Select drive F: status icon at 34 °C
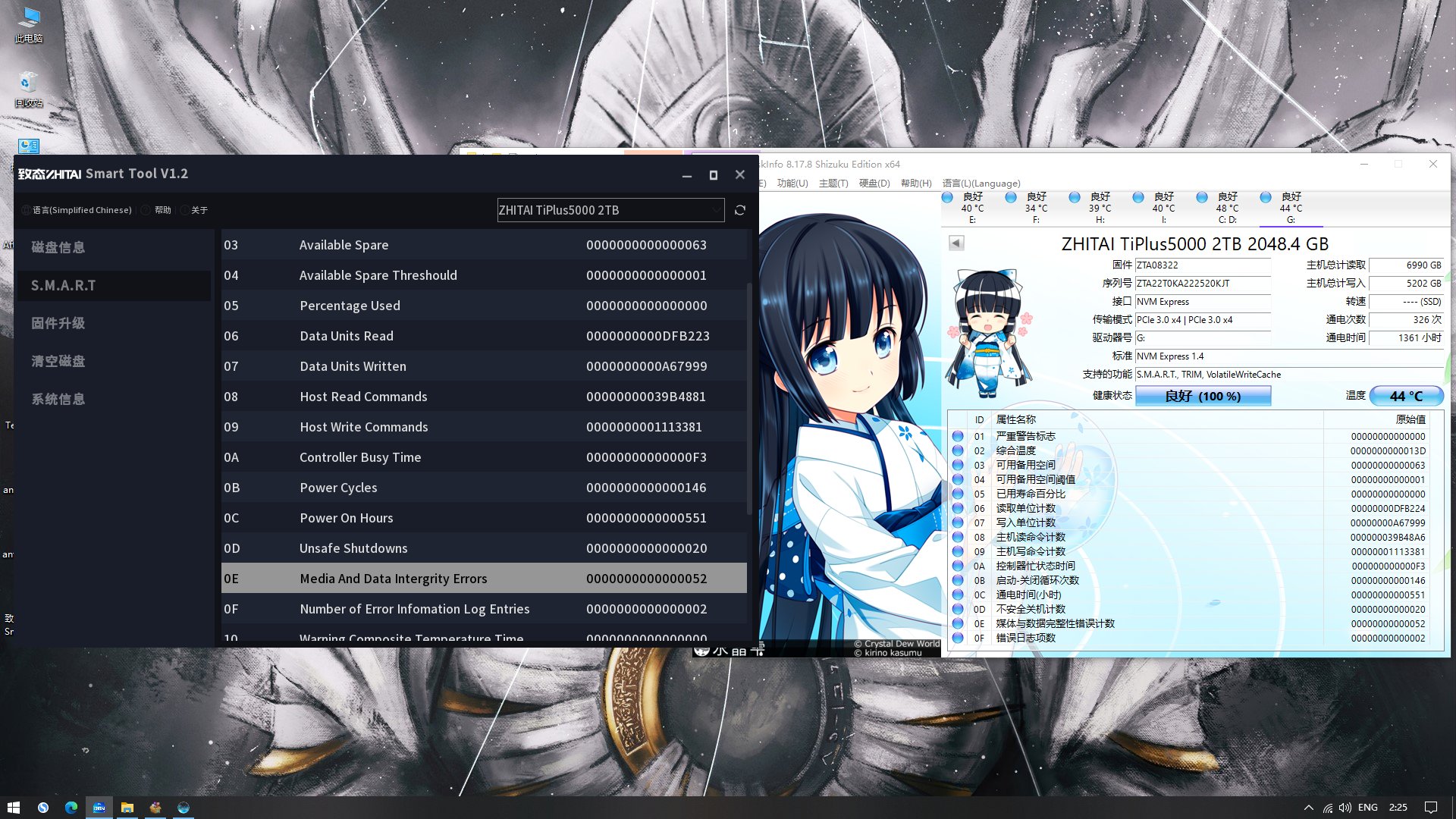Screen dimensions: 1456x819 (1011, 197)
